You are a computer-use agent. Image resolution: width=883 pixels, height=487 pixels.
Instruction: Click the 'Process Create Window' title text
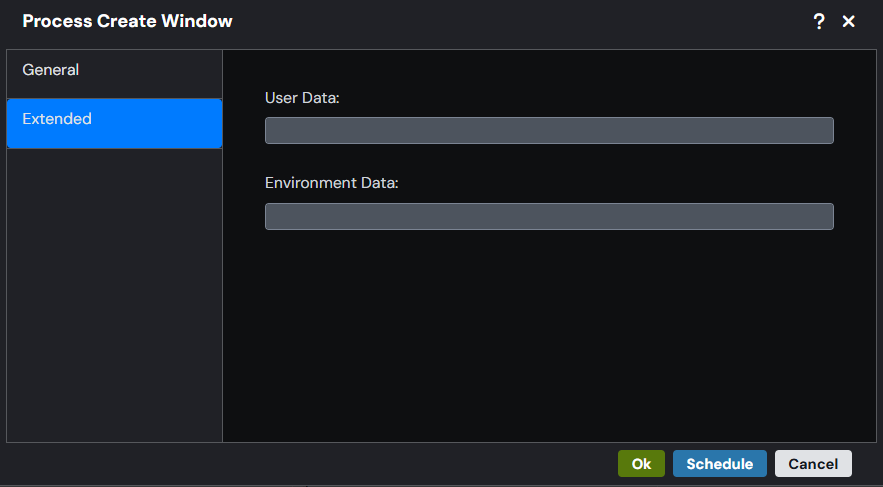coord(127,21)
